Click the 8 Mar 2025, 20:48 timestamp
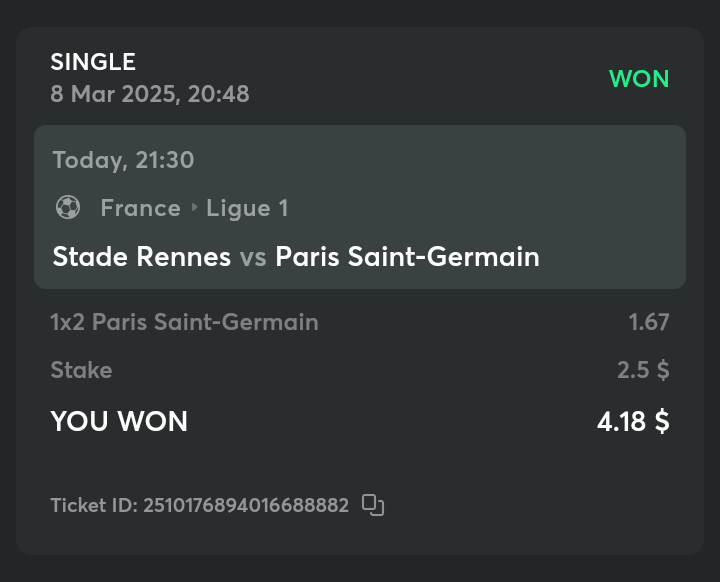The height and width of the screenshot is (582, 720). point(150,94)
